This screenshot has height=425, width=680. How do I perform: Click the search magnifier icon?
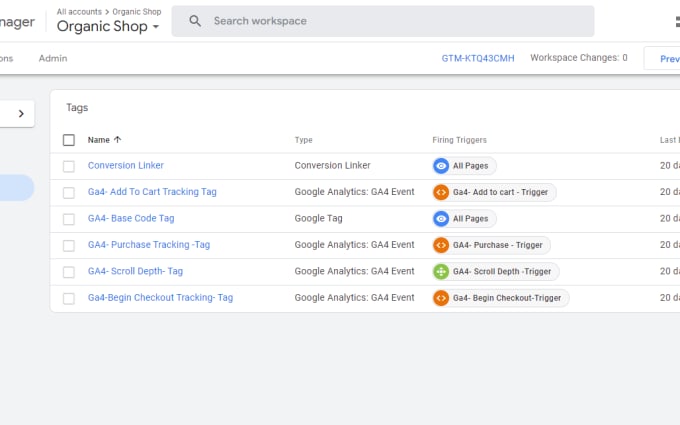(x=195, y=21)
